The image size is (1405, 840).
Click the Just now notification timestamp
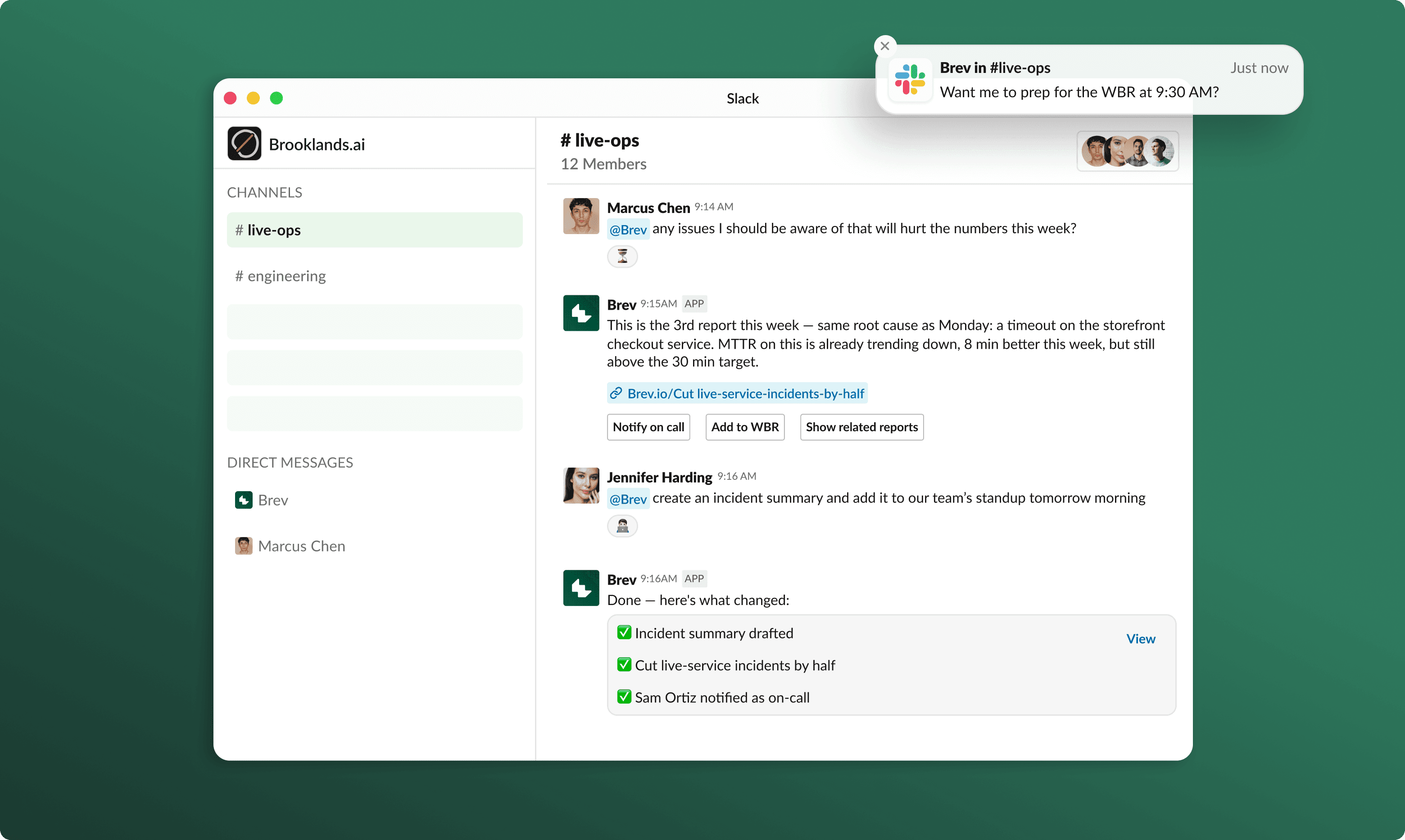(1259, 68)
